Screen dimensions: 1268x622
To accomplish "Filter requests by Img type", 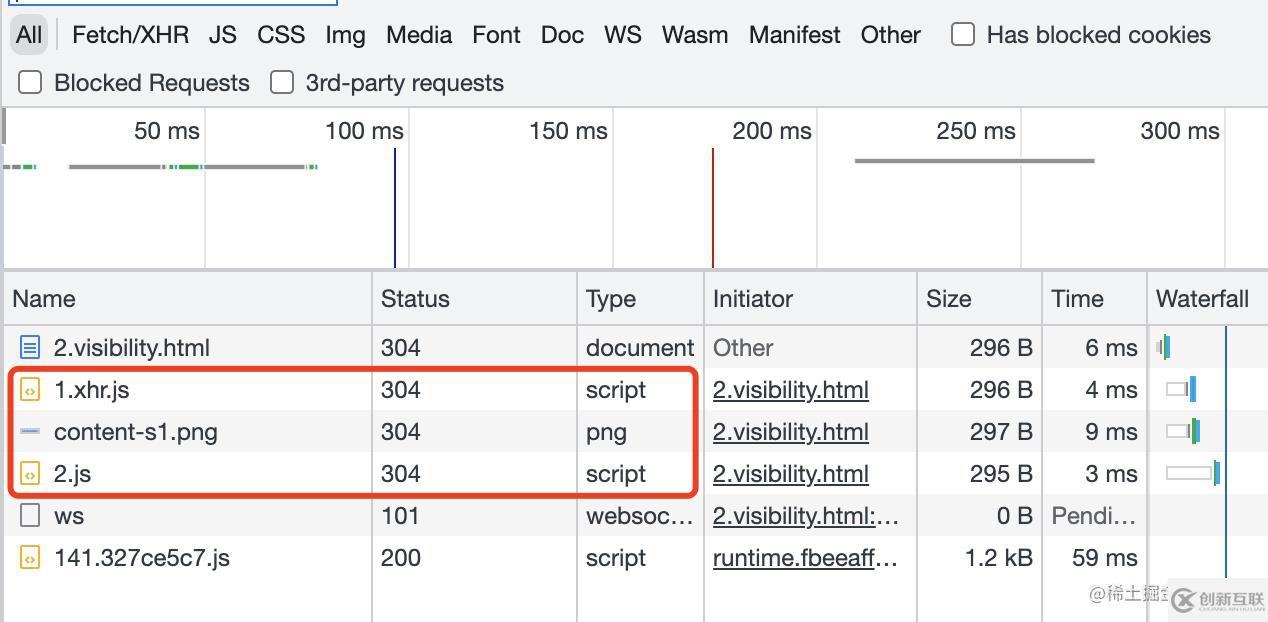I will point(345,35).
